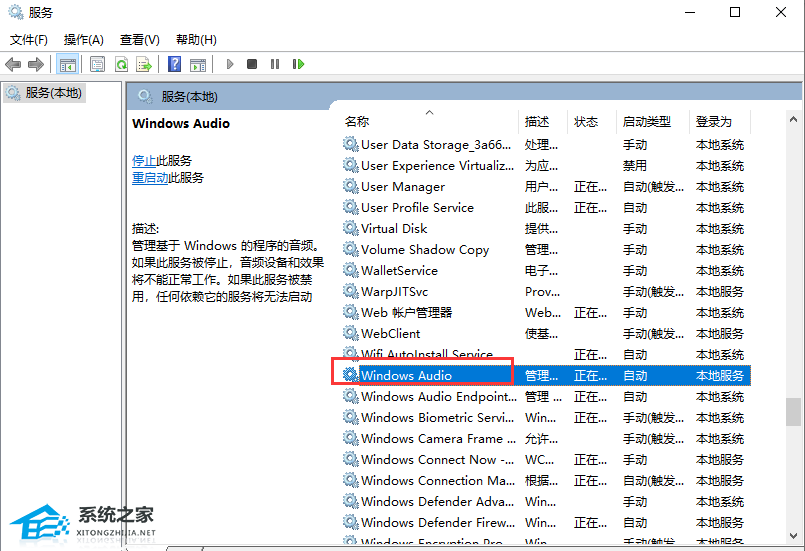Screen dimensions: 805x551
Task: Open the 操作(A) menu
Action: 84,40
